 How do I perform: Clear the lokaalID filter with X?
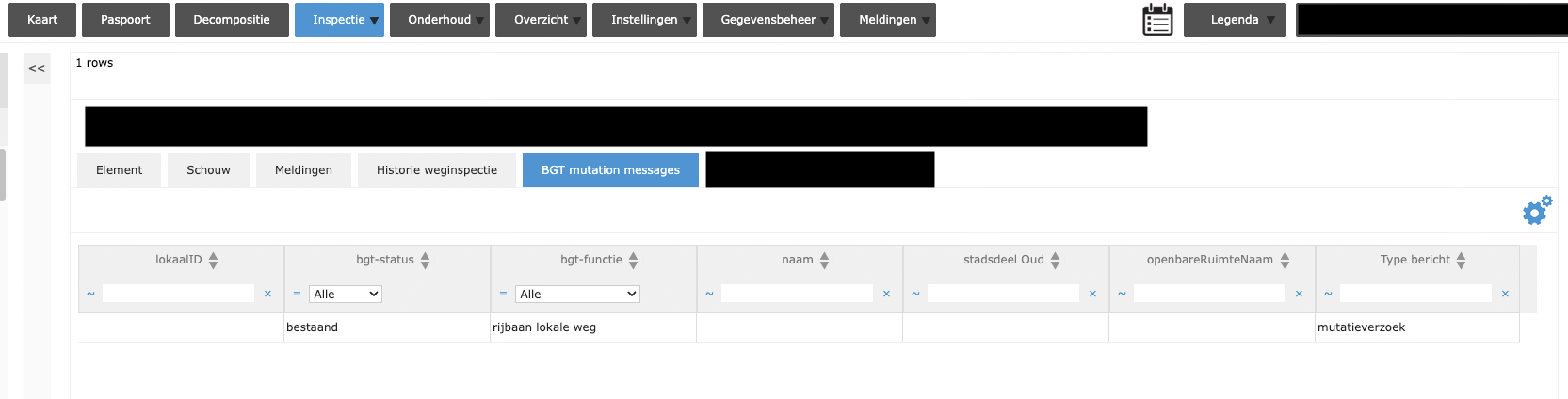coord(267,295)
